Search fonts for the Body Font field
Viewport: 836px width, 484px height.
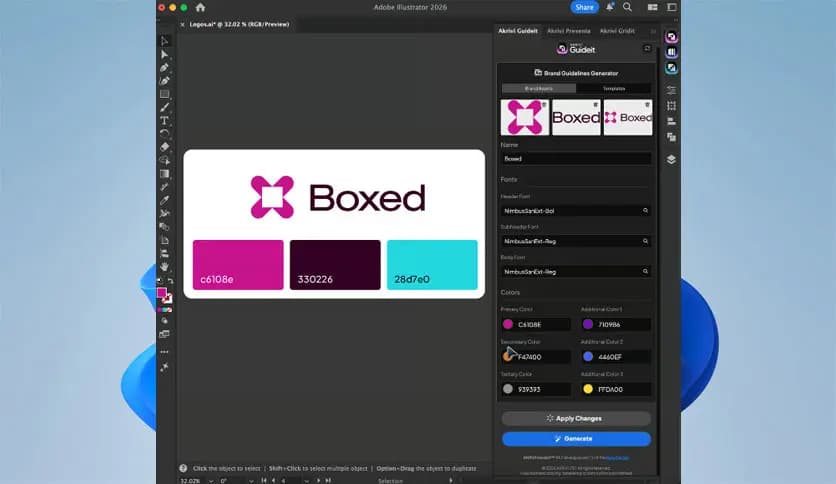(x=645, y=271)
